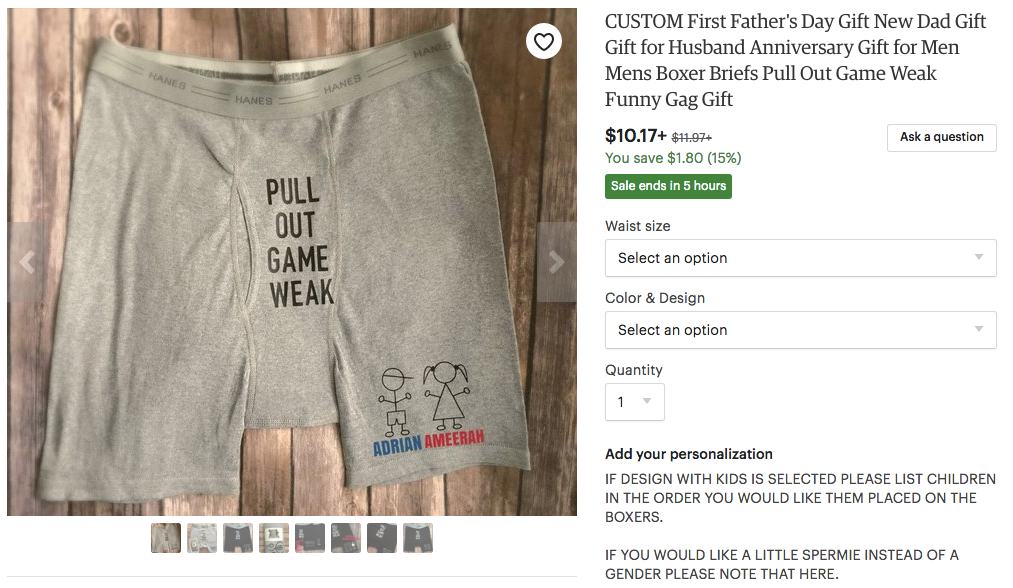1013x588 pixels.
Task: Favorite this item with the heart icon
Action: click(544, 41)
